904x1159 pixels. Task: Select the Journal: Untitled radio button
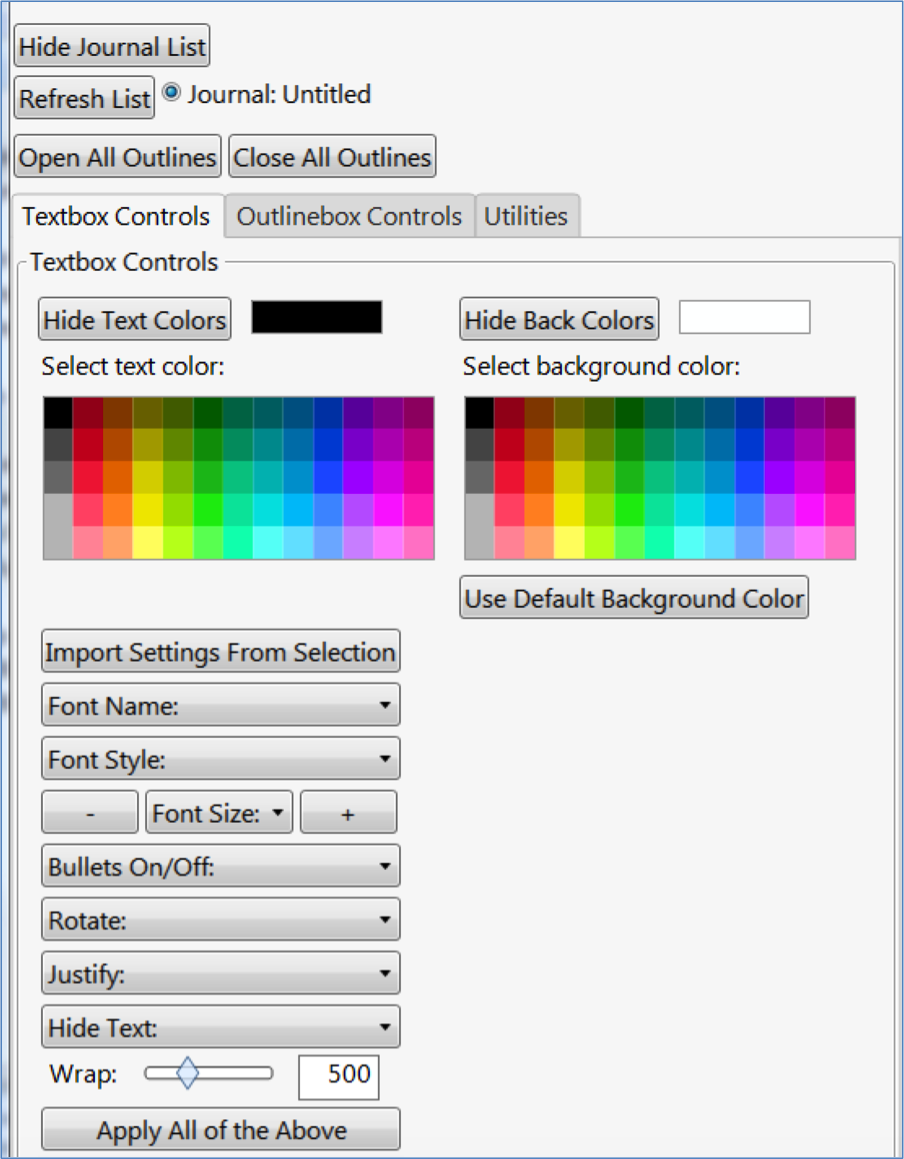point(171,93)
